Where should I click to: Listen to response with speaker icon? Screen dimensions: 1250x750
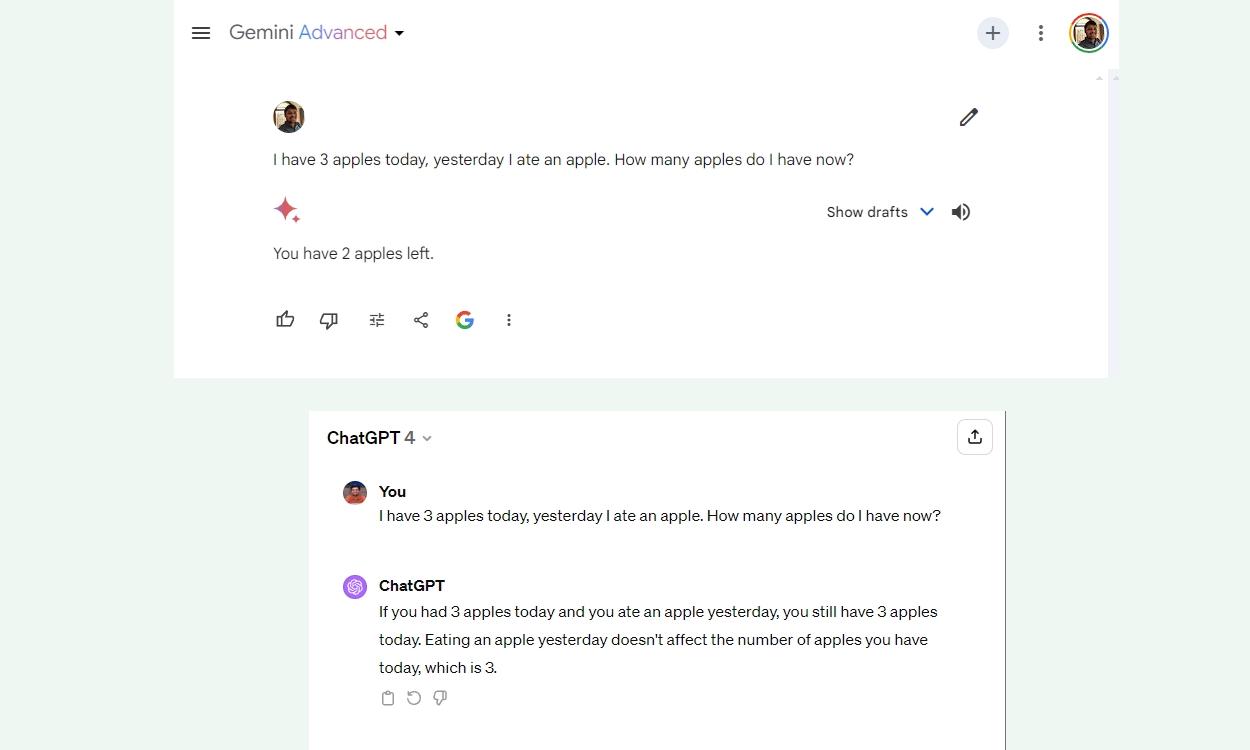tap(961, 212)
